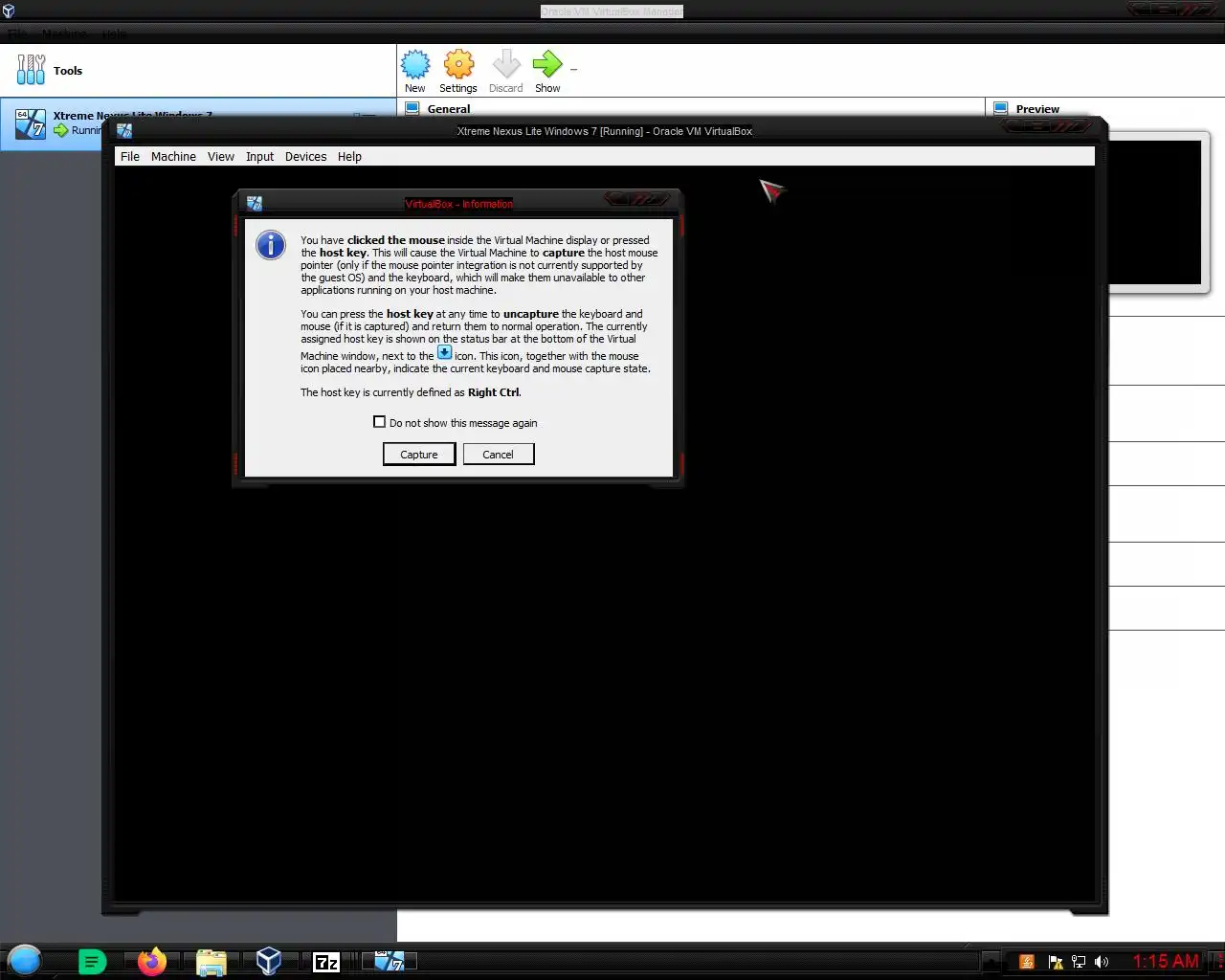Click the Information dialog's title bar icon

[x=255, y=203]
